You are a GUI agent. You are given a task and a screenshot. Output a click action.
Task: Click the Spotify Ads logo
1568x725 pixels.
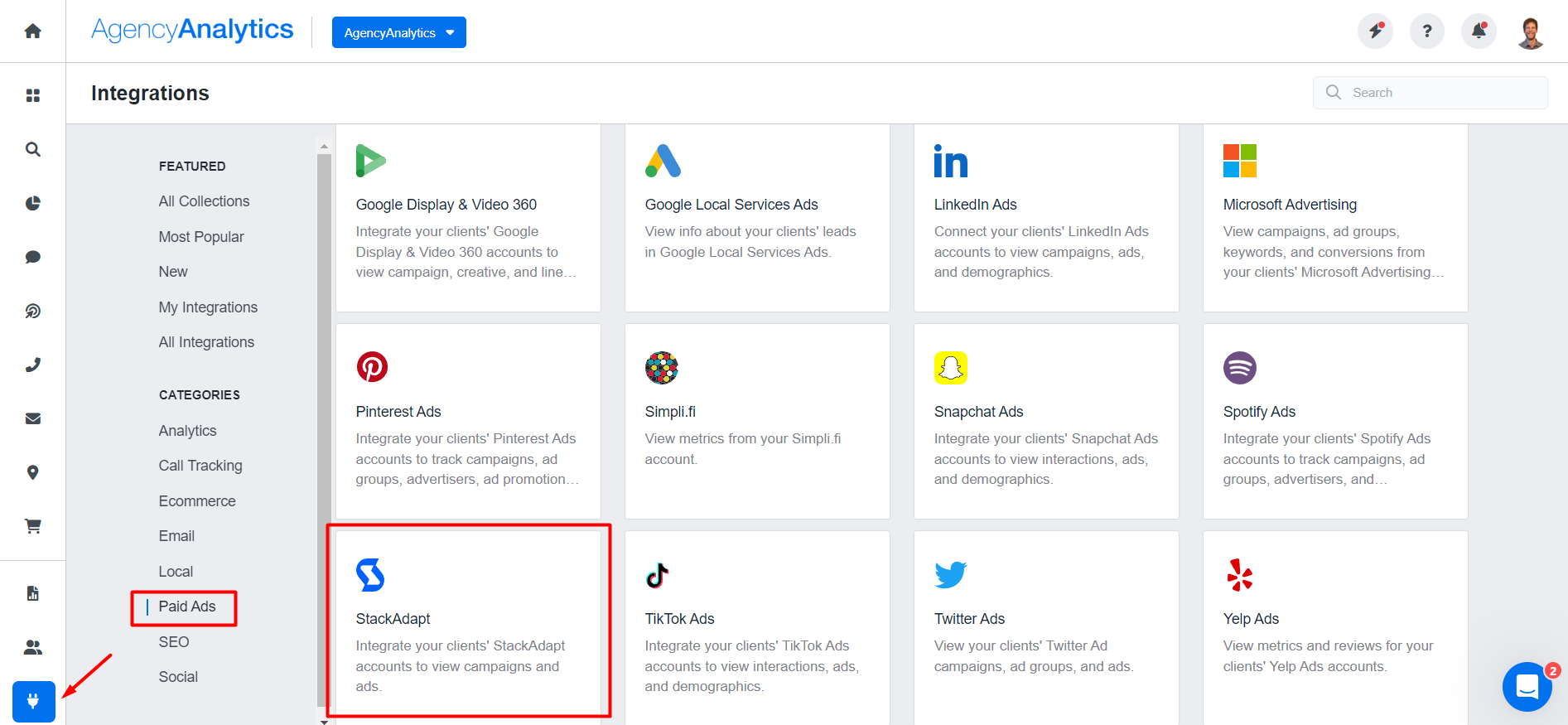click(1240, 368)
